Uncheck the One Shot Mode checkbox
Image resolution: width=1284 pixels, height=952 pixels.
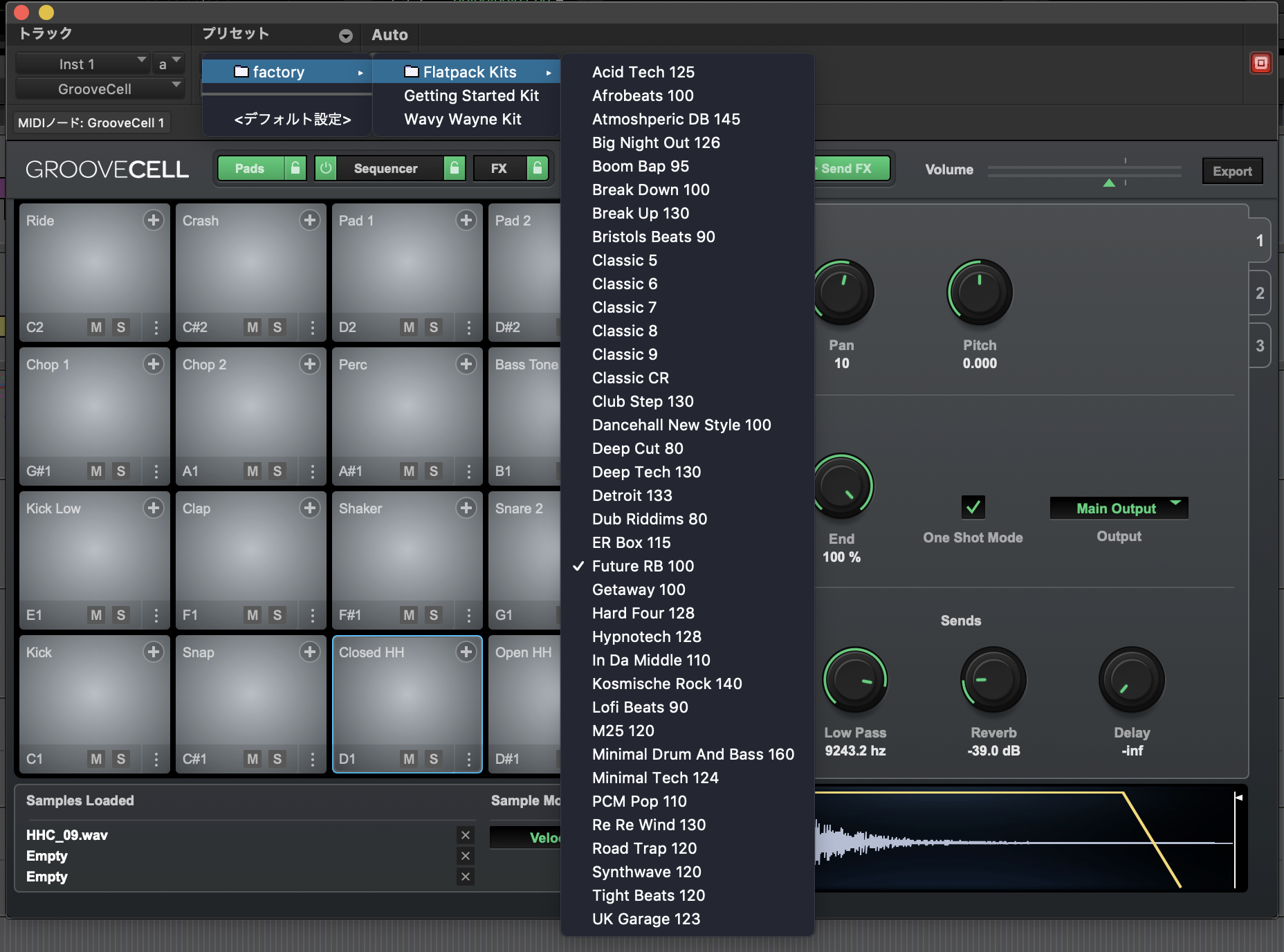pyautogui.click(x=973, y=507)
